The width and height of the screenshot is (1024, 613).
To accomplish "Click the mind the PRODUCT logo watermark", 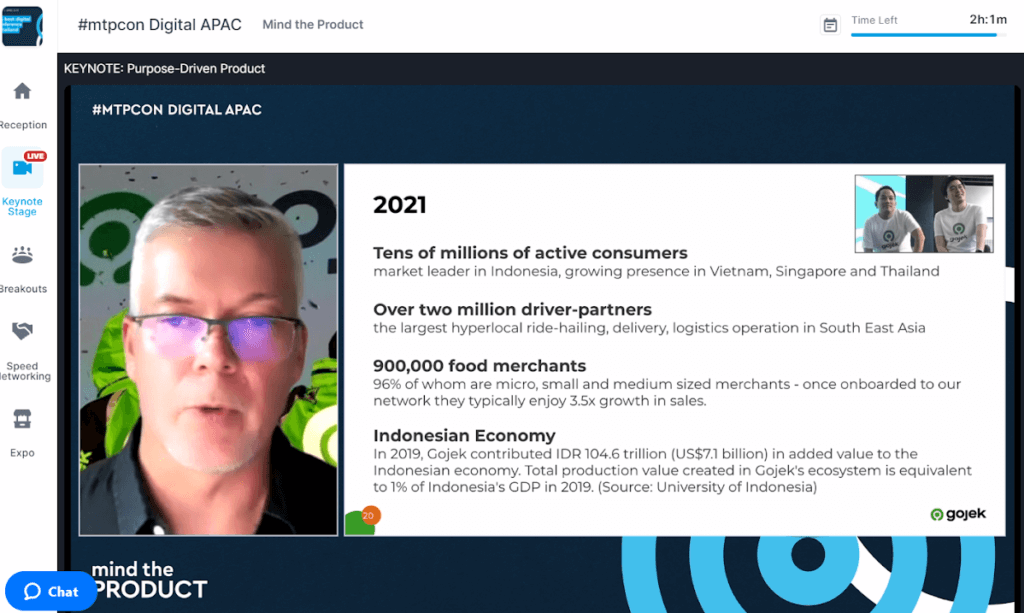I will [x=149, y=580].
